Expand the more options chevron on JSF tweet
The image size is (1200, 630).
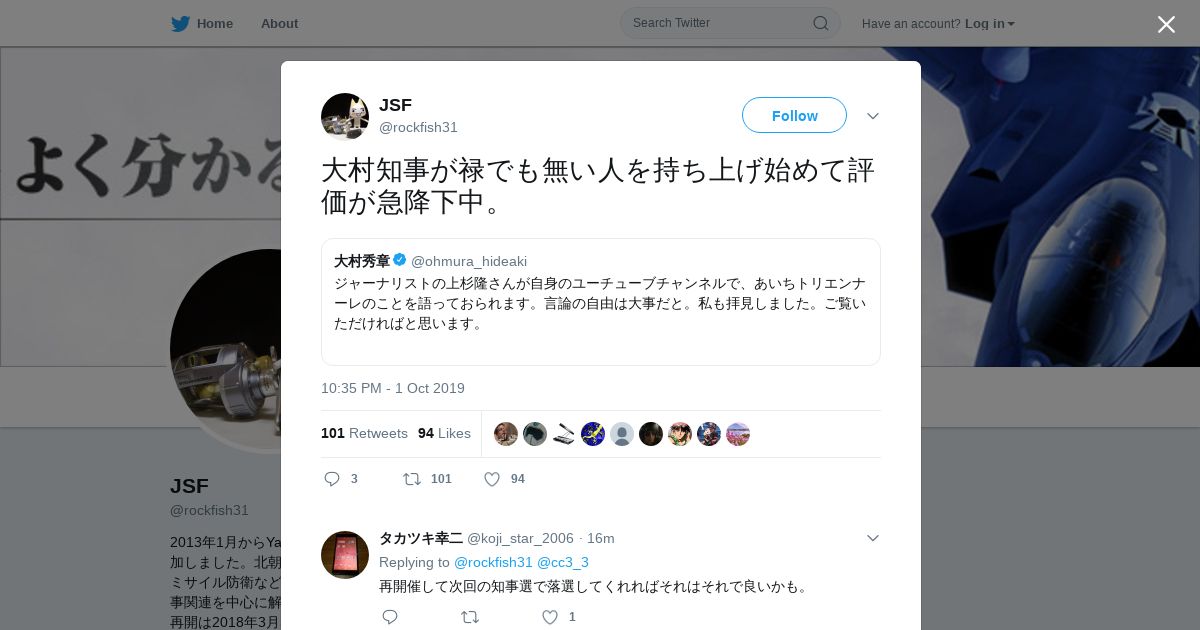click(x=873, y=116)
